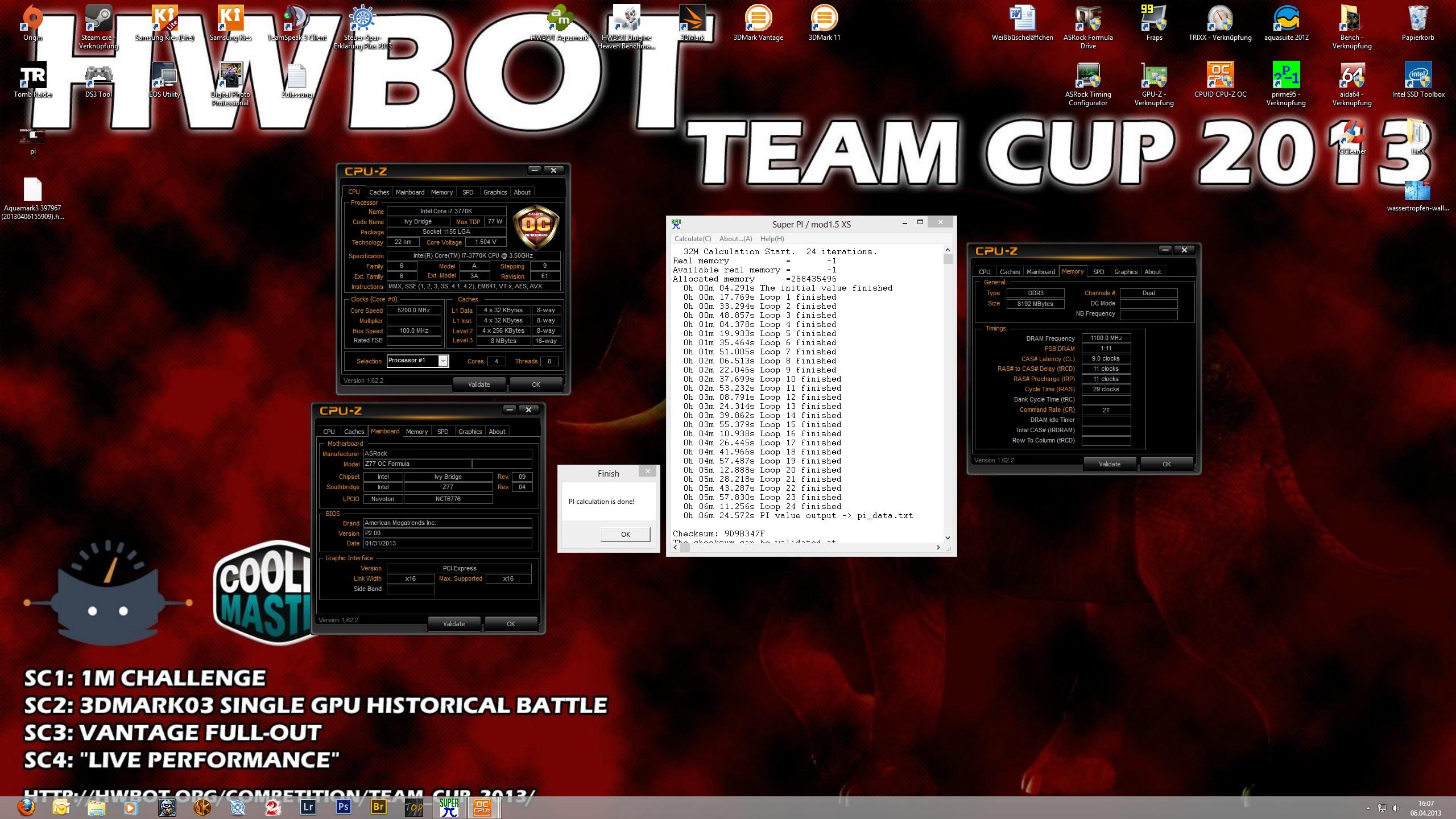
Task: Click Firefox icon in the taskbar
Action: 26,806
